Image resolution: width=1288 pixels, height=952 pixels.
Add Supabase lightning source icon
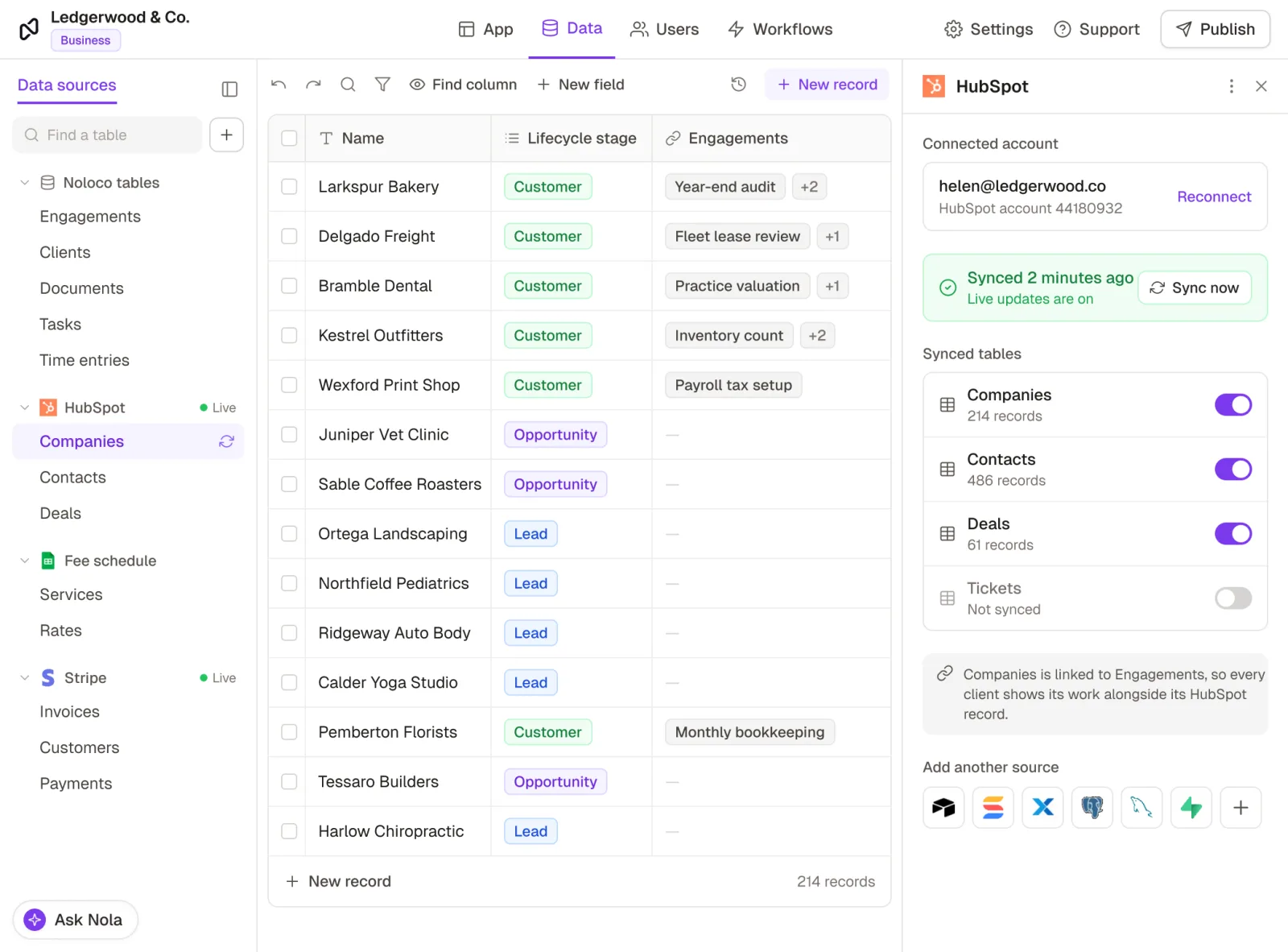point(1191,807)
